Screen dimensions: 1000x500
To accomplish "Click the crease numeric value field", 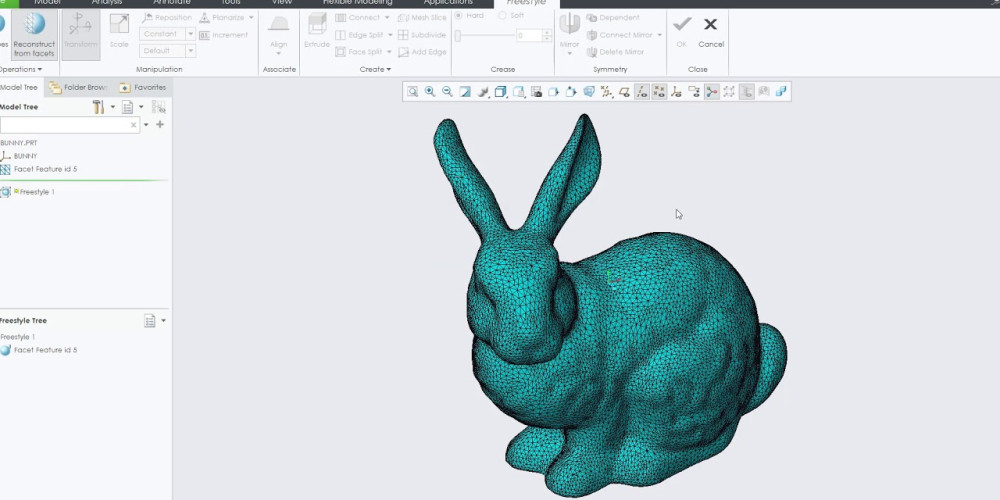I will tap(529, 36).
